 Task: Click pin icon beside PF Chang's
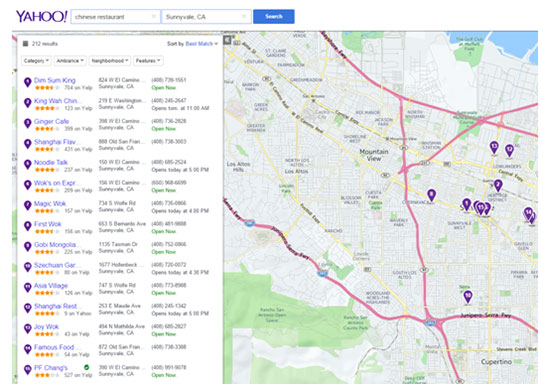click(28, 370)
